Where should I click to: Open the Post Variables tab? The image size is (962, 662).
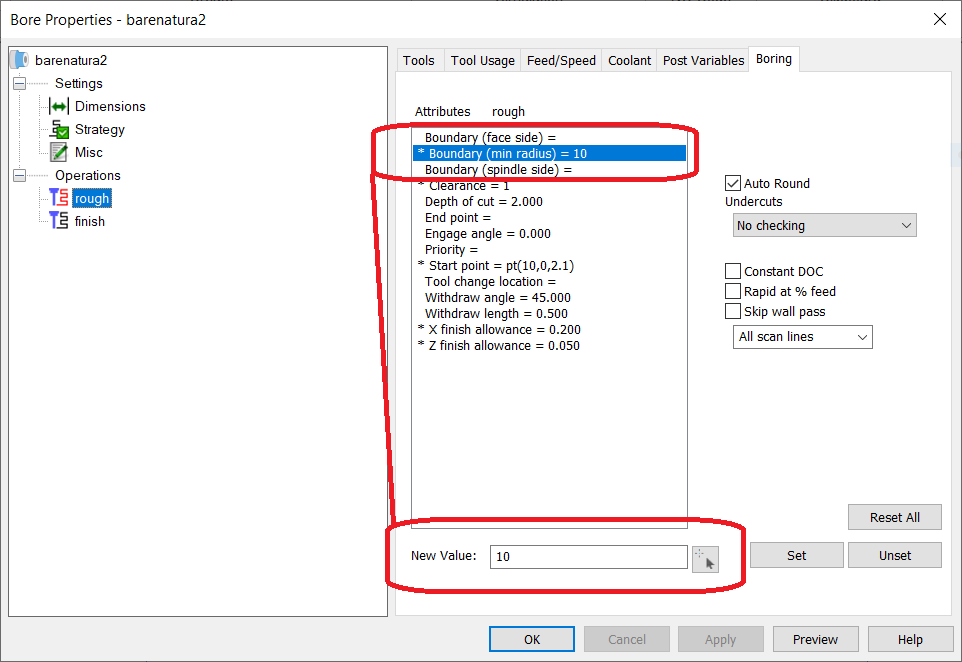pyautogui.click(x=703, y=60)
